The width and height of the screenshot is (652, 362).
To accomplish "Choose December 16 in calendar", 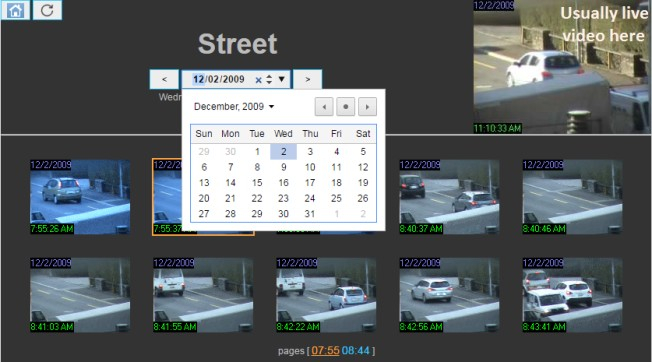I will 284,182.
